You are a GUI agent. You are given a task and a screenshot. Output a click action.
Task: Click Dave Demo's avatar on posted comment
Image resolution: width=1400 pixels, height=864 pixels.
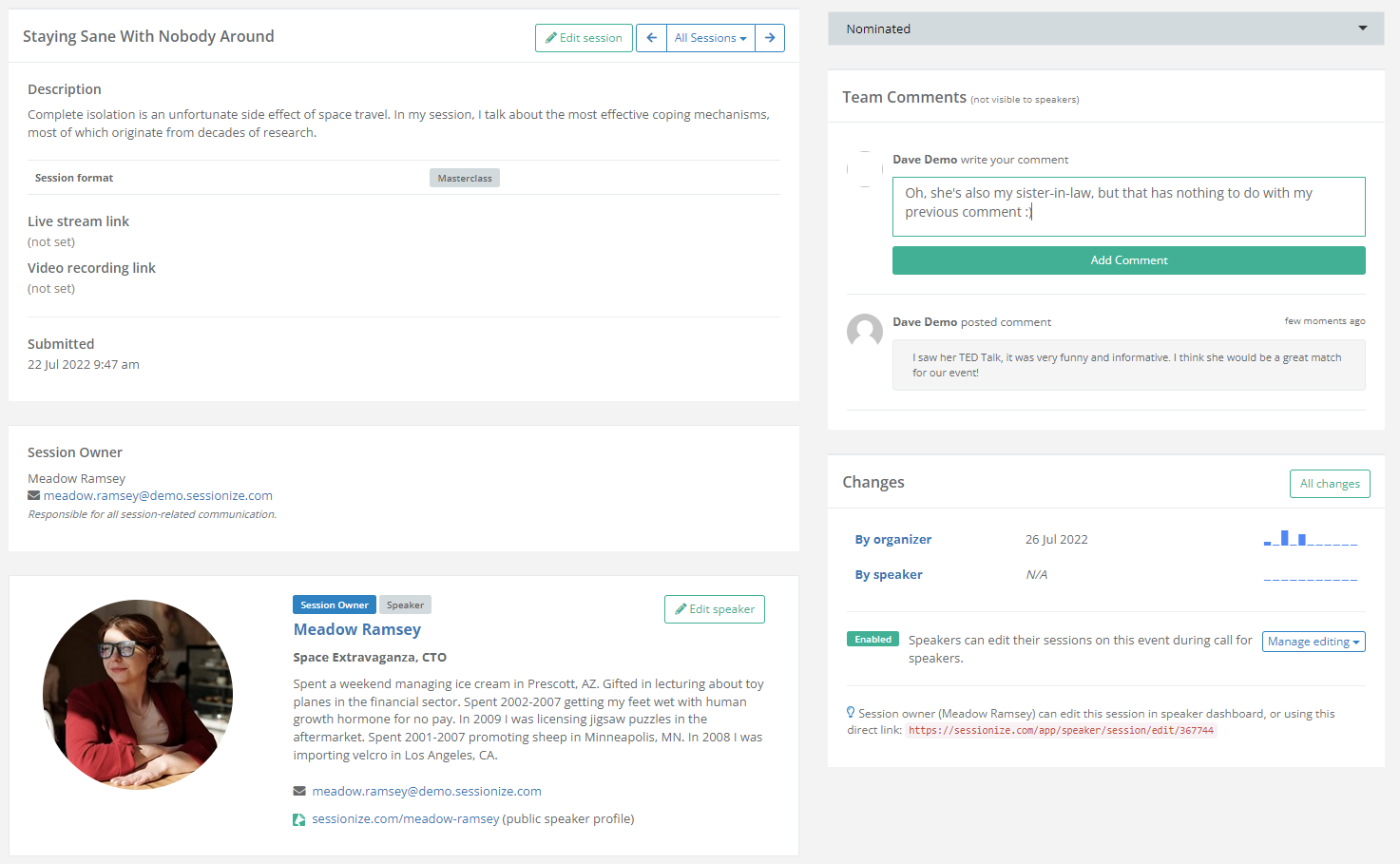coord(865,332)
